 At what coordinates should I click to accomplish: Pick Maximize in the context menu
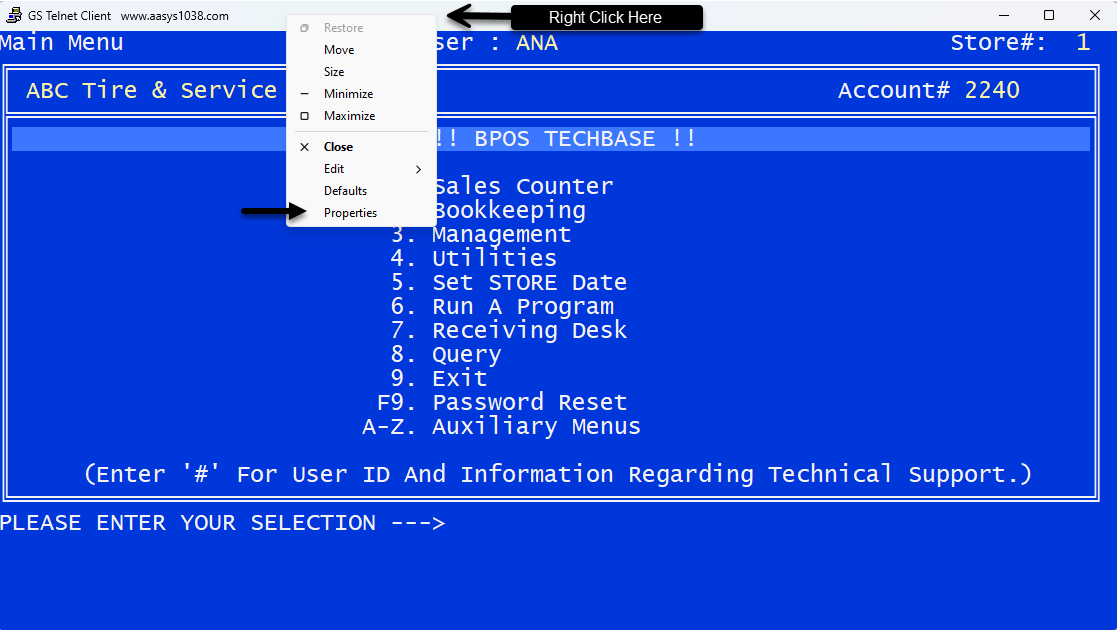point(349,116)
